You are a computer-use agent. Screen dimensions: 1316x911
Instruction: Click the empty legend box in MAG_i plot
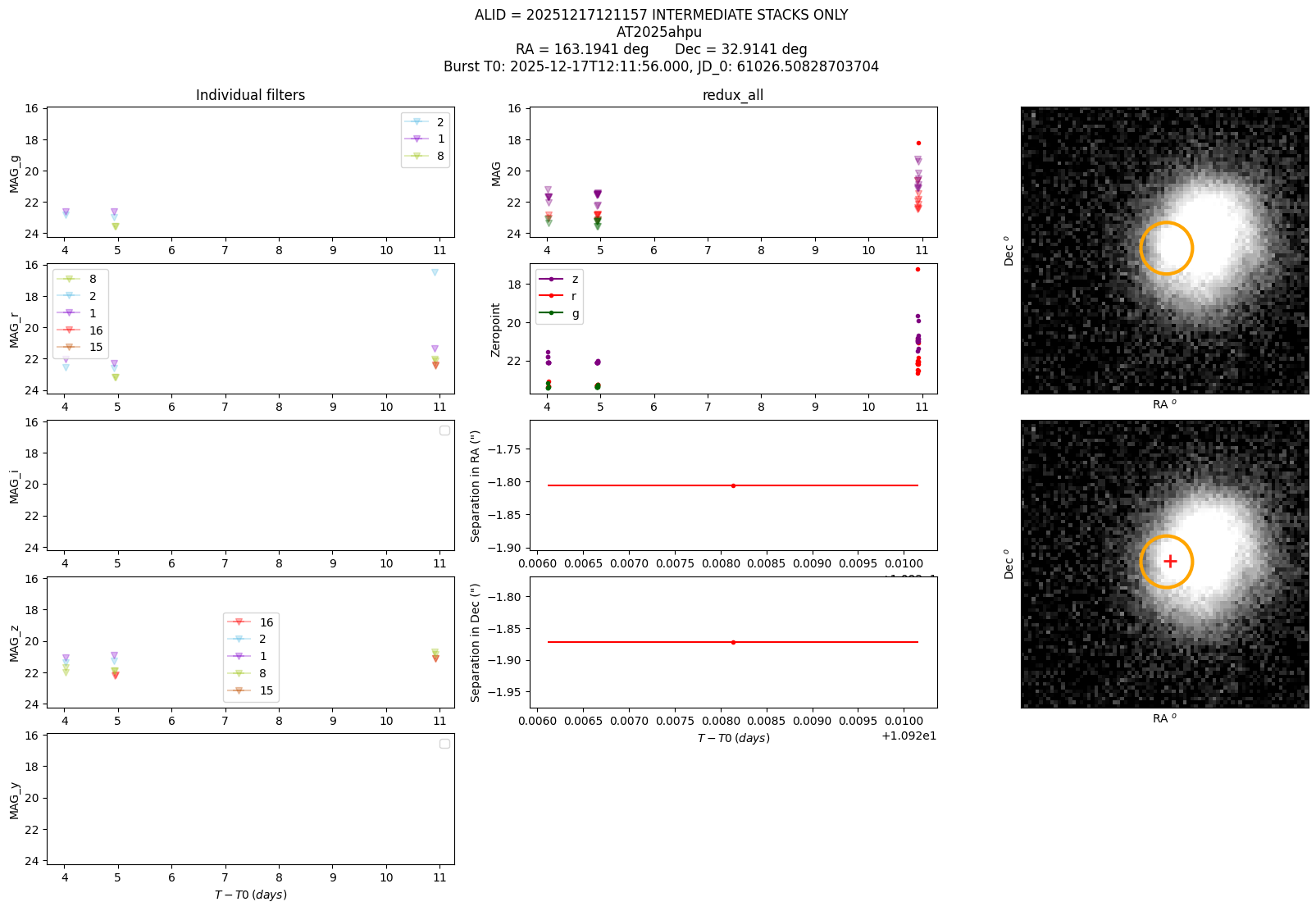(444, 430)
